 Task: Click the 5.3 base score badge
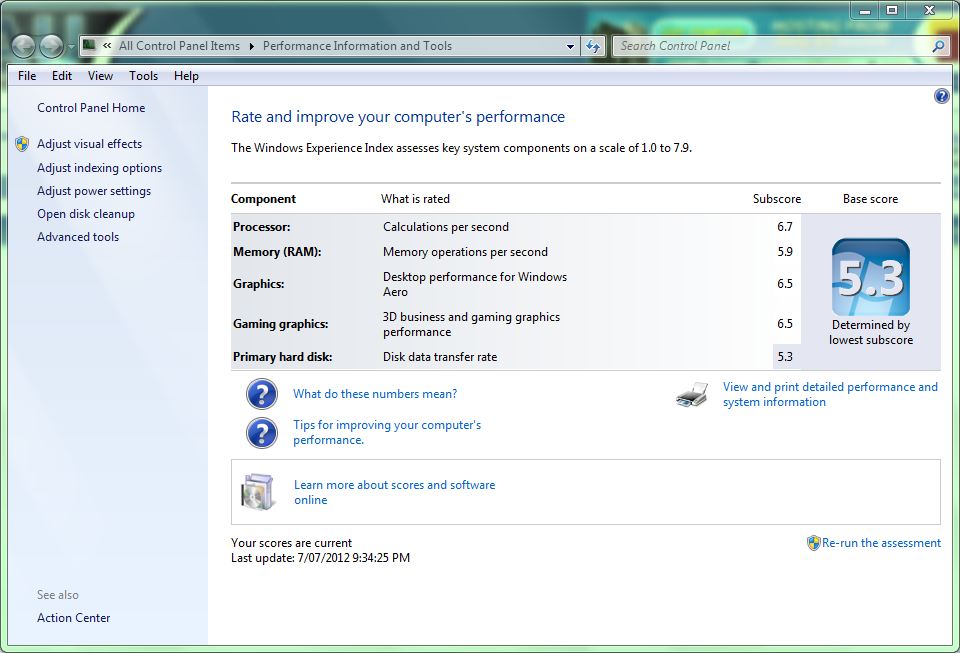tap(871, 277)
